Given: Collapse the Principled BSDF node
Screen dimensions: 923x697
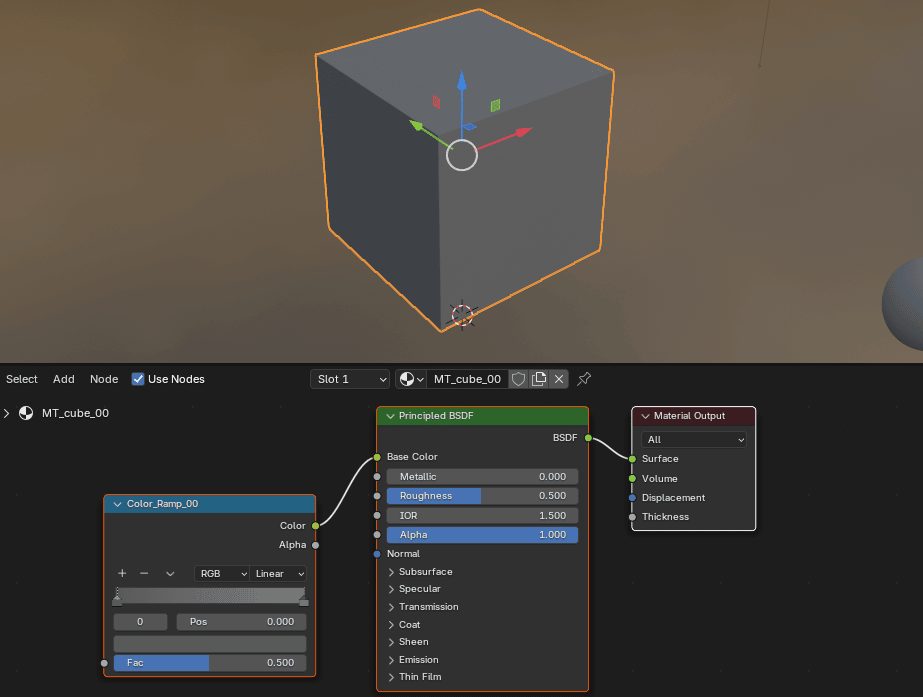Looking at the screenshot, I should 390,416.
